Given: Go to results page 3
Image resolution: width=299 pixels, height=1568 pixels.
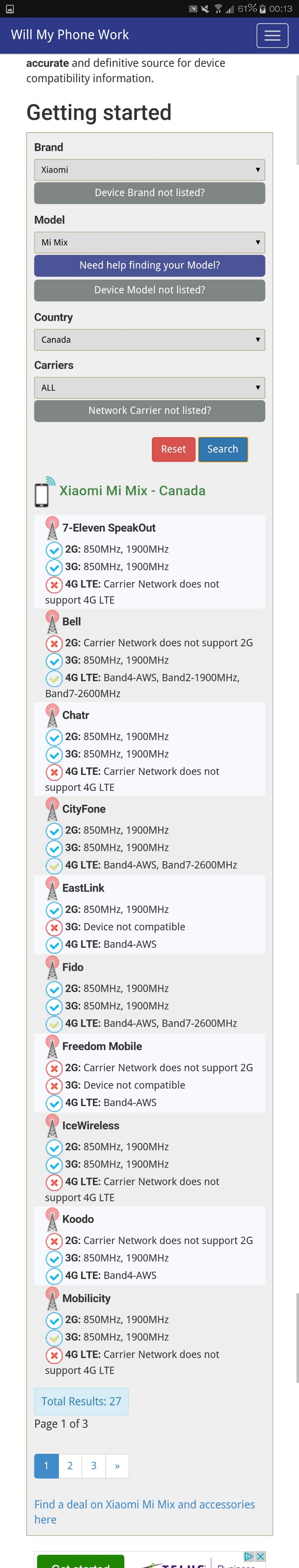Looking at the screenshot, I should point(94,1466).
